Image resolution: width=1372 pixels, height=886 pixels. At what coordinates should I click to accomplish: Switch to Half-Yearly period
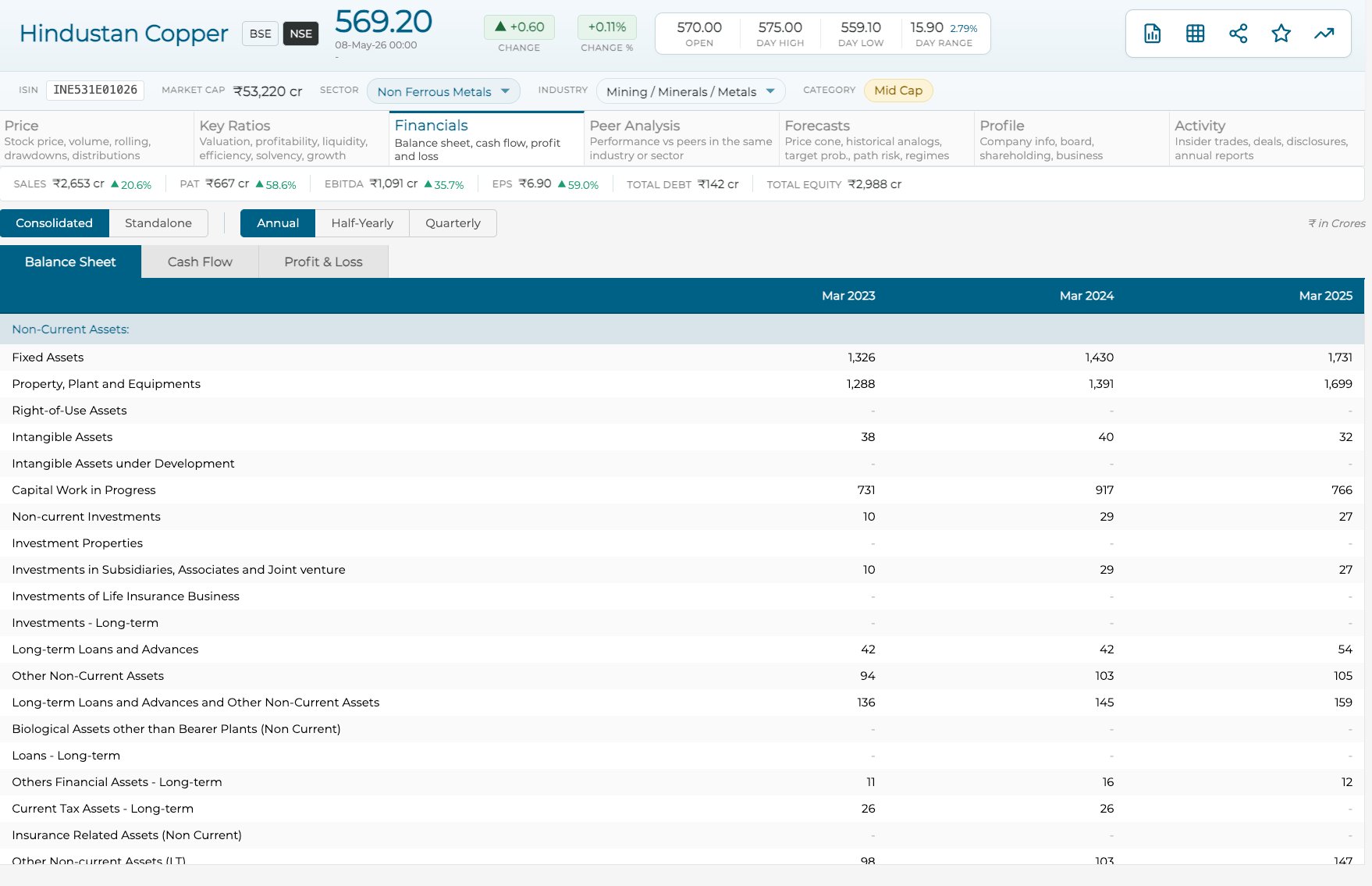(x=362, y=223)
